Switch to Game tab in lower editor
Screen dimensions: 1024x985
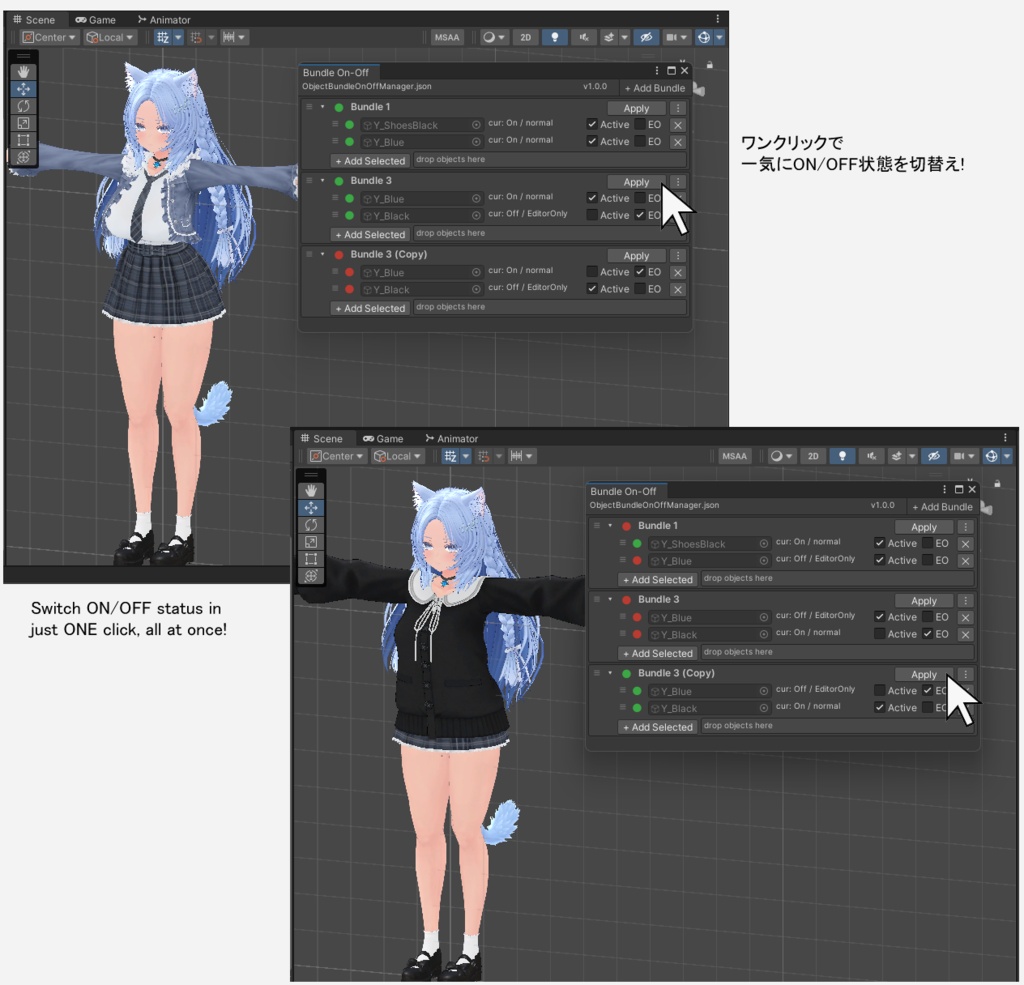pos(383,438)
